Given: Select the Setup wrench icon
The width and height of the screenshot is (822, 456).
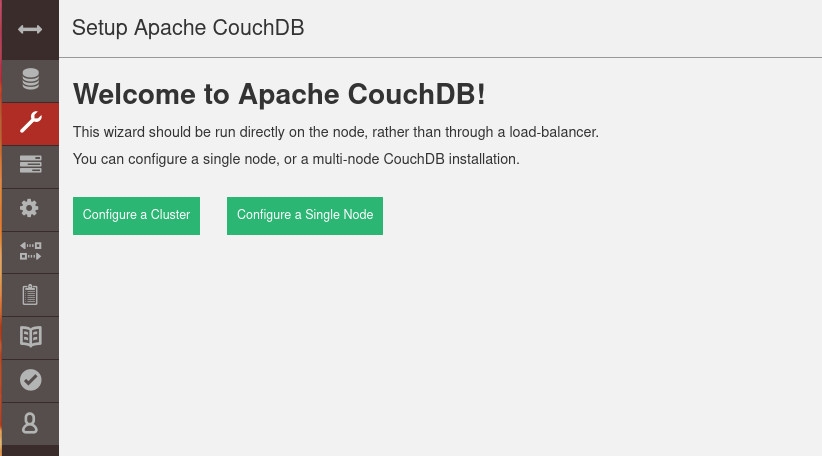Looking at the screenshot, I should pyautogui.click(x=30, y=123).
